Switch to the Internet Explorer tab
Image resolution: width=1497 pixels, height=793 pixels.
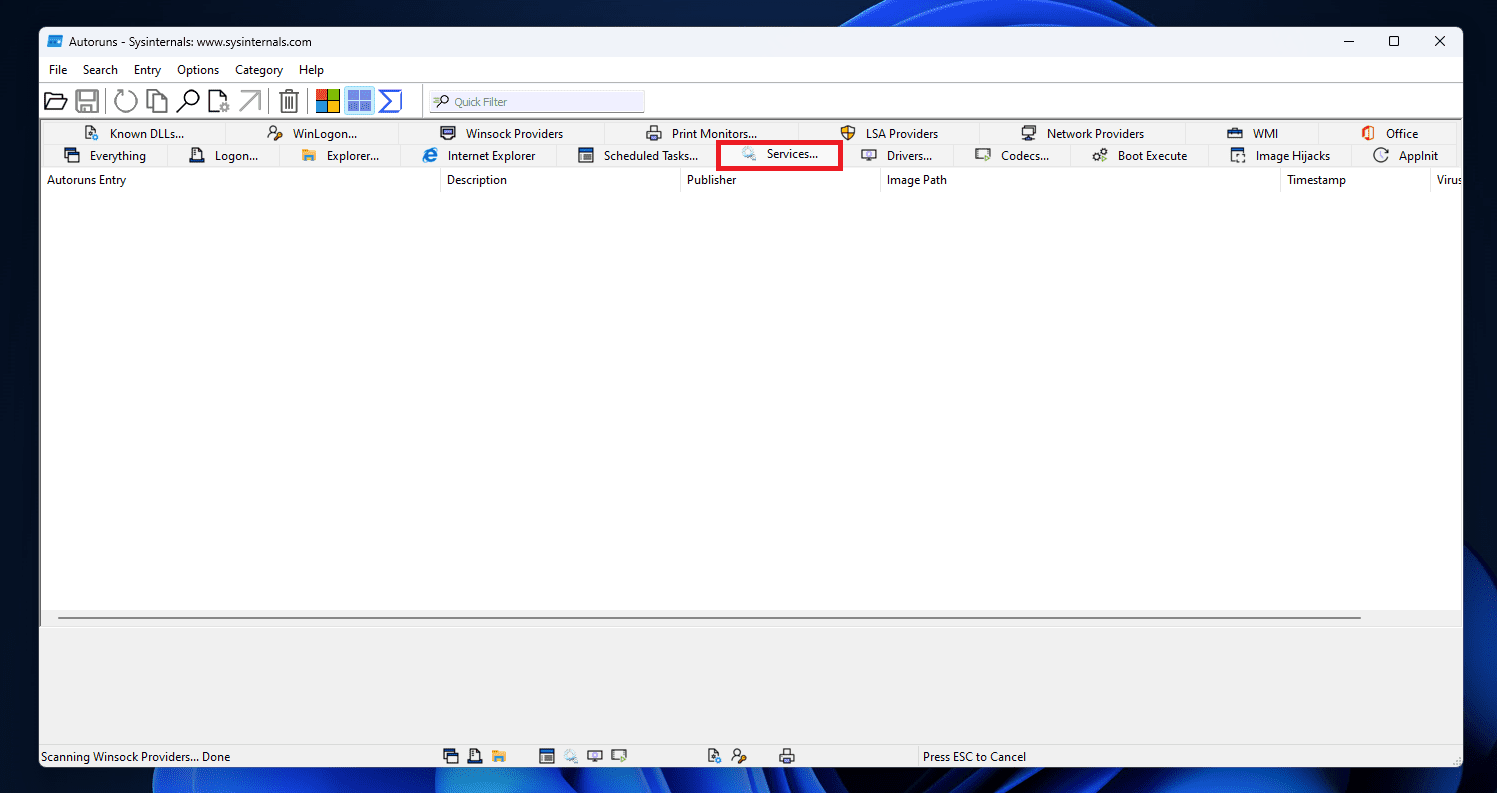pos(479,156)
